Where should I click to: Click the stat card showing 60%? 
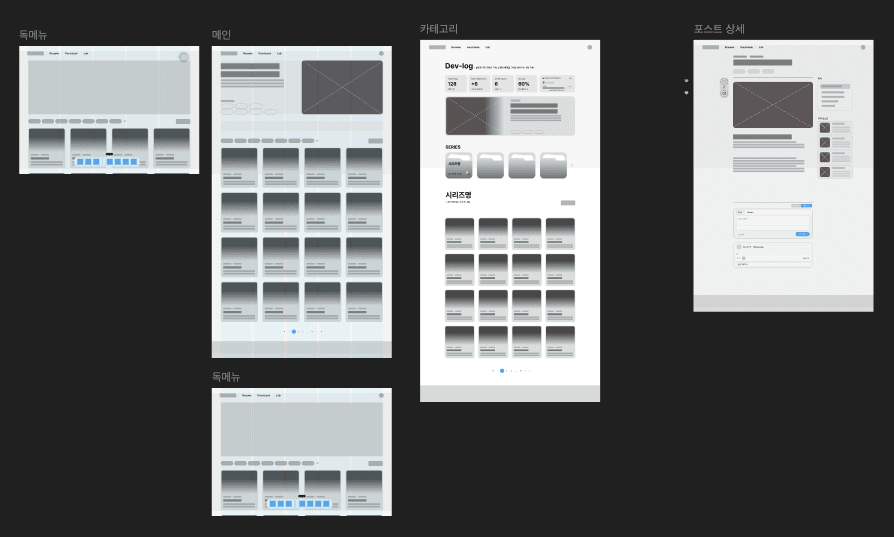[525, 83]
